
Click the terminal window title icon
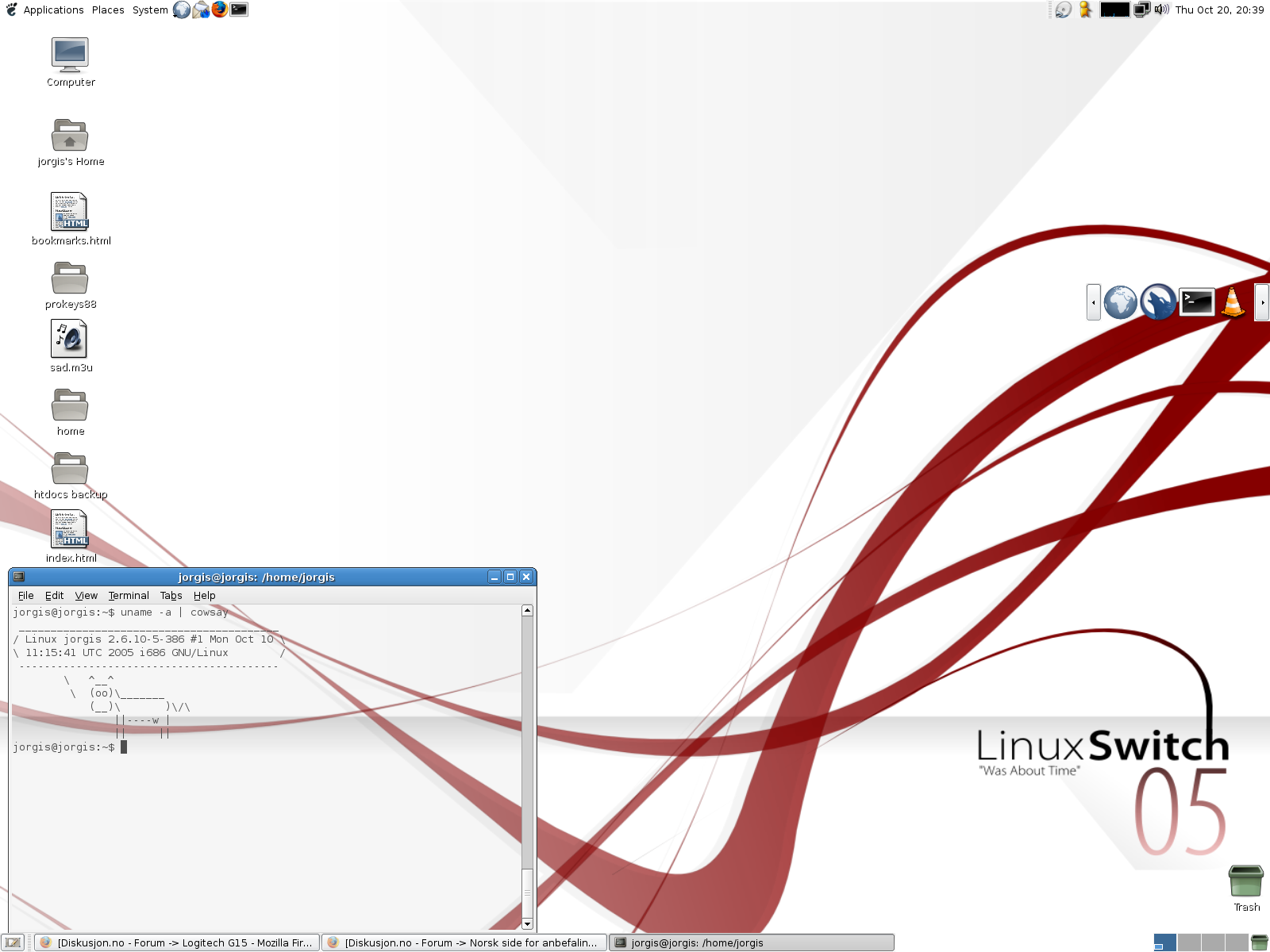click(x=19, y=577)
